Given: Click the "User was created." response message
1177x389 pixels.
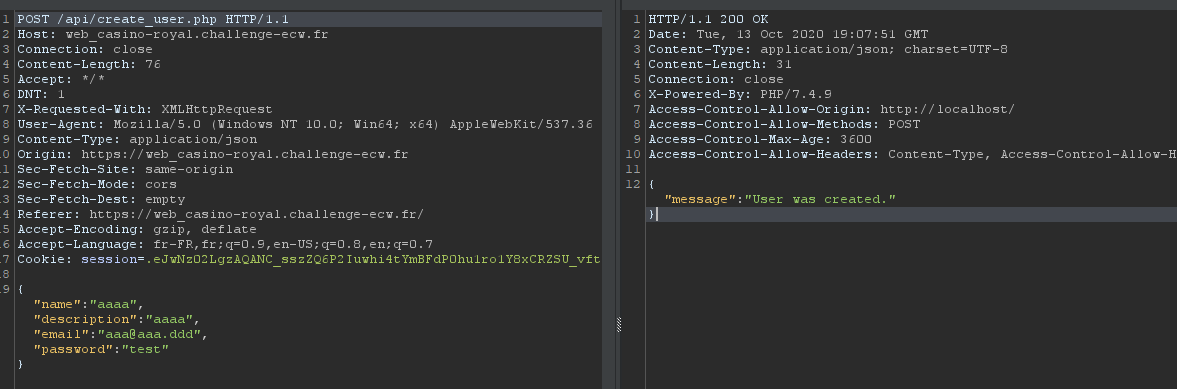Looking at the screenshot, I should [x=820, y=200].
